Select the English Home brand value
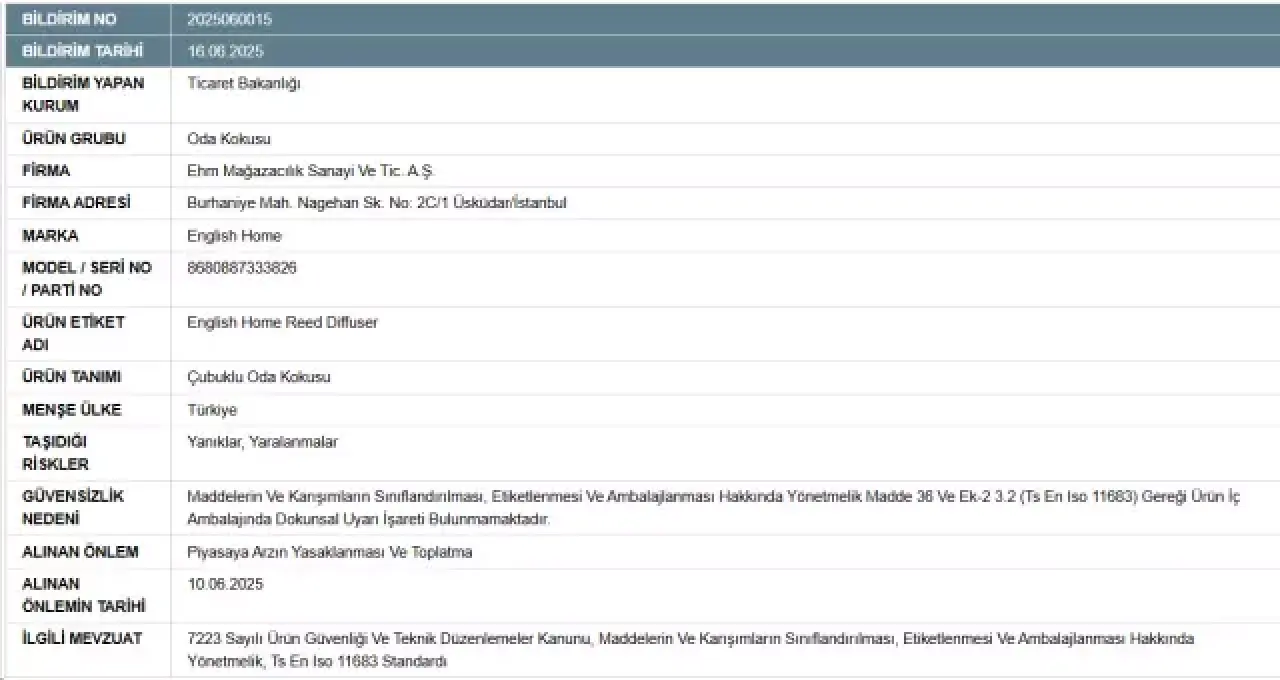The width and height of the screenshot is (1280, 680). [234, 236]
